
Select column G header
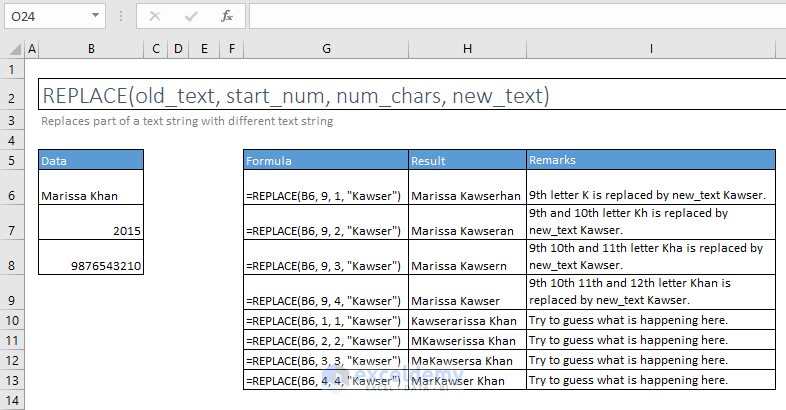click(x=326, y=48)
